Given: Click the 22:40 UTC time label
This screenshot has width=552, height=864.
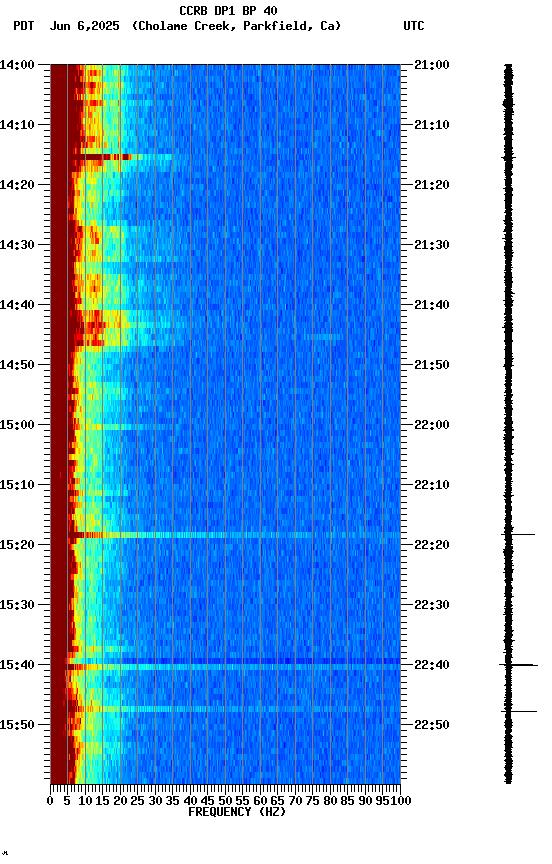Looking at the screenshot, I should click(432, 665).
